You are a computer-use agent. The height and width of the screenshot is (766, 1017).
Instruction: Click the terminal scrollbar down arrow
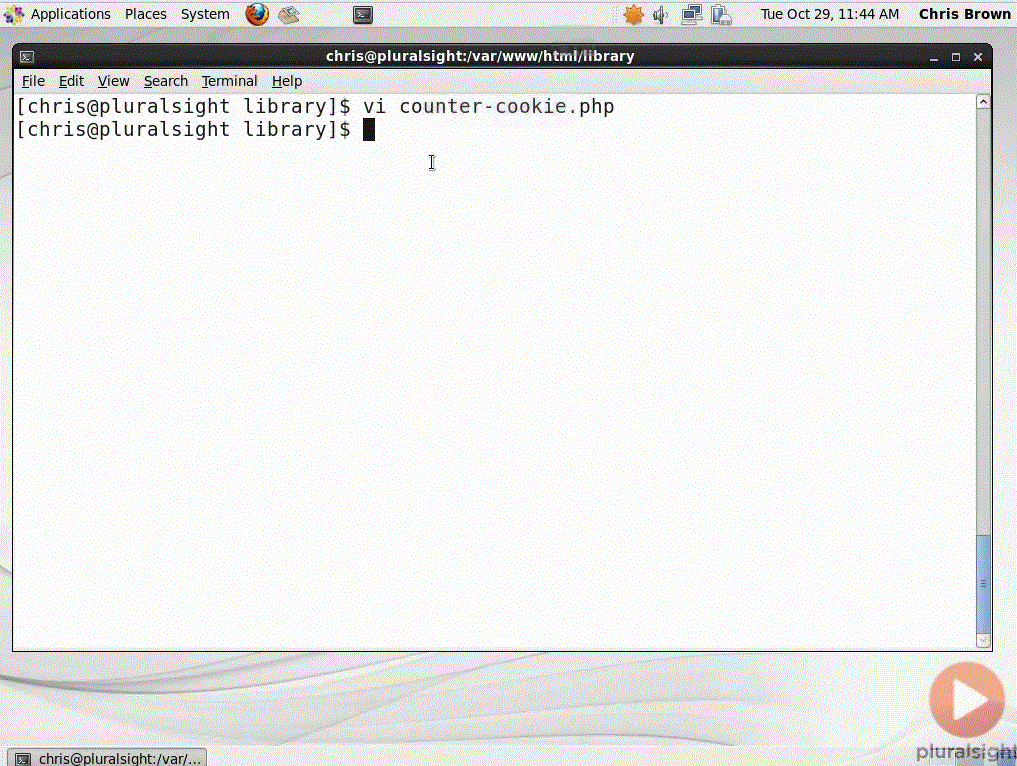tap(983, 641)
